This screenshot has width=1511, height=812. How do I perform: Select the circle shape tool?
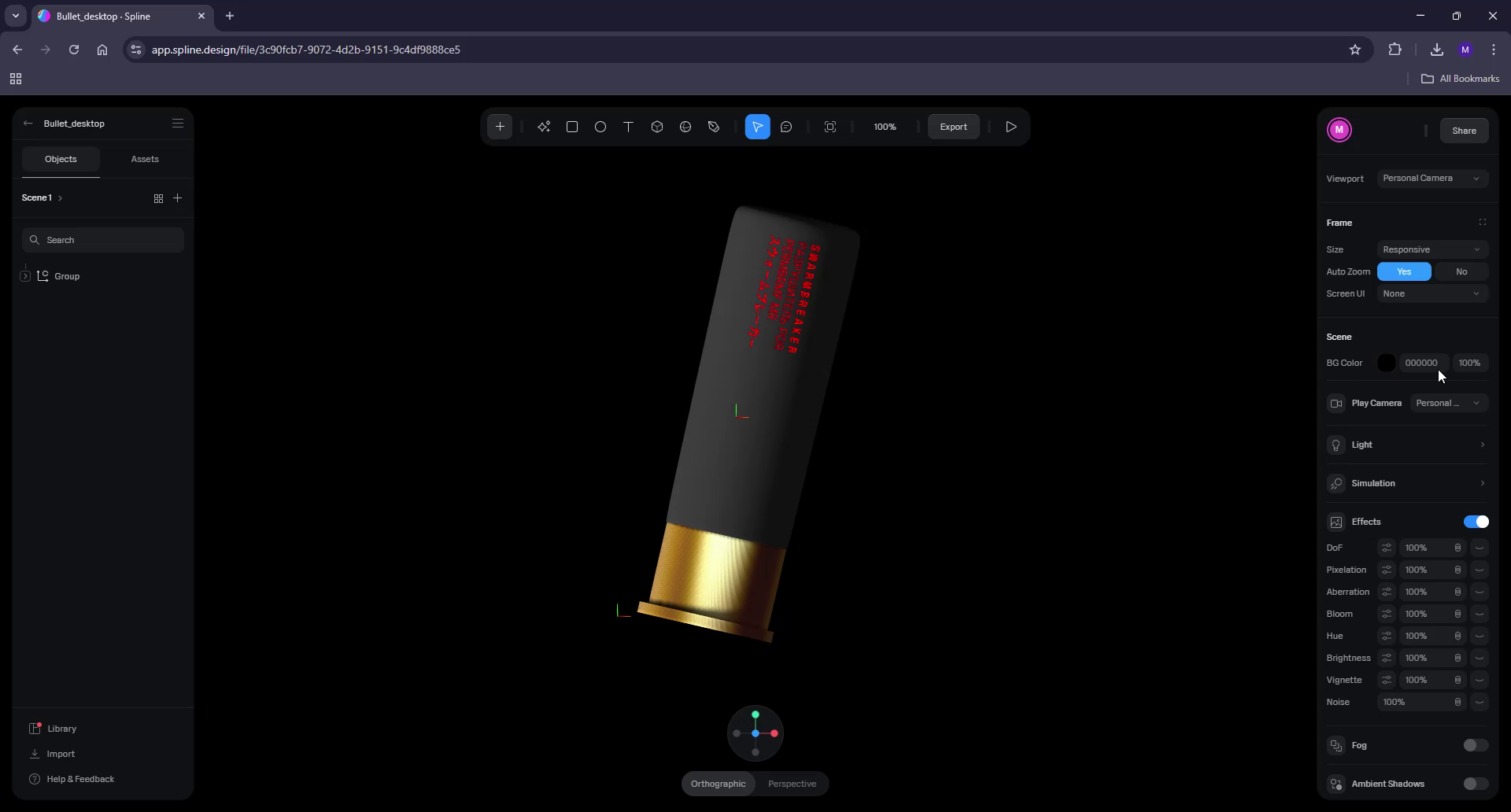click(x=600, y=127)
